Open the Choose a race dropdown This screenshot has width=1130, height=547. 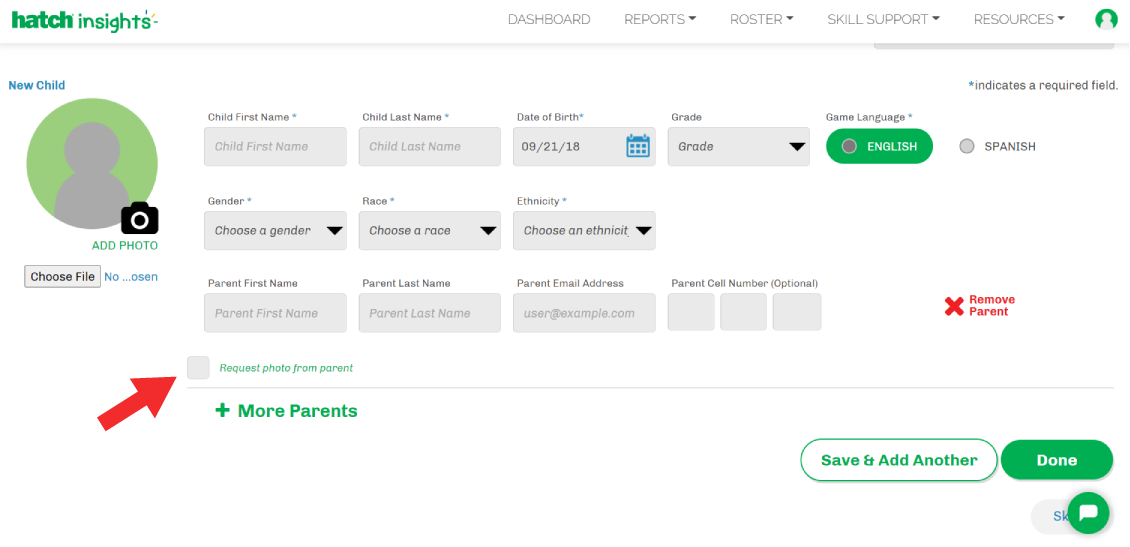(x=430, y=230)
